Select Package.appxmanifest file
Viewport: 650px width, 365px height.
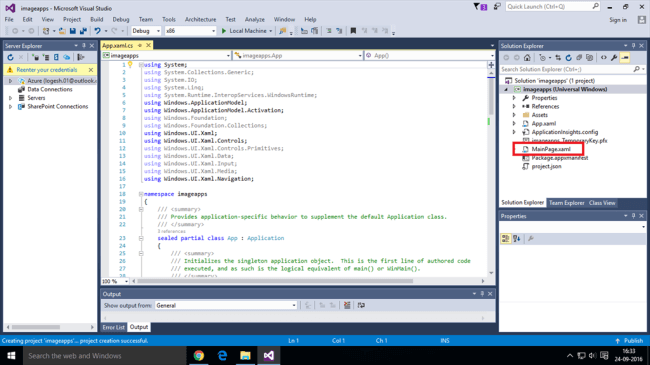point(560,158)
